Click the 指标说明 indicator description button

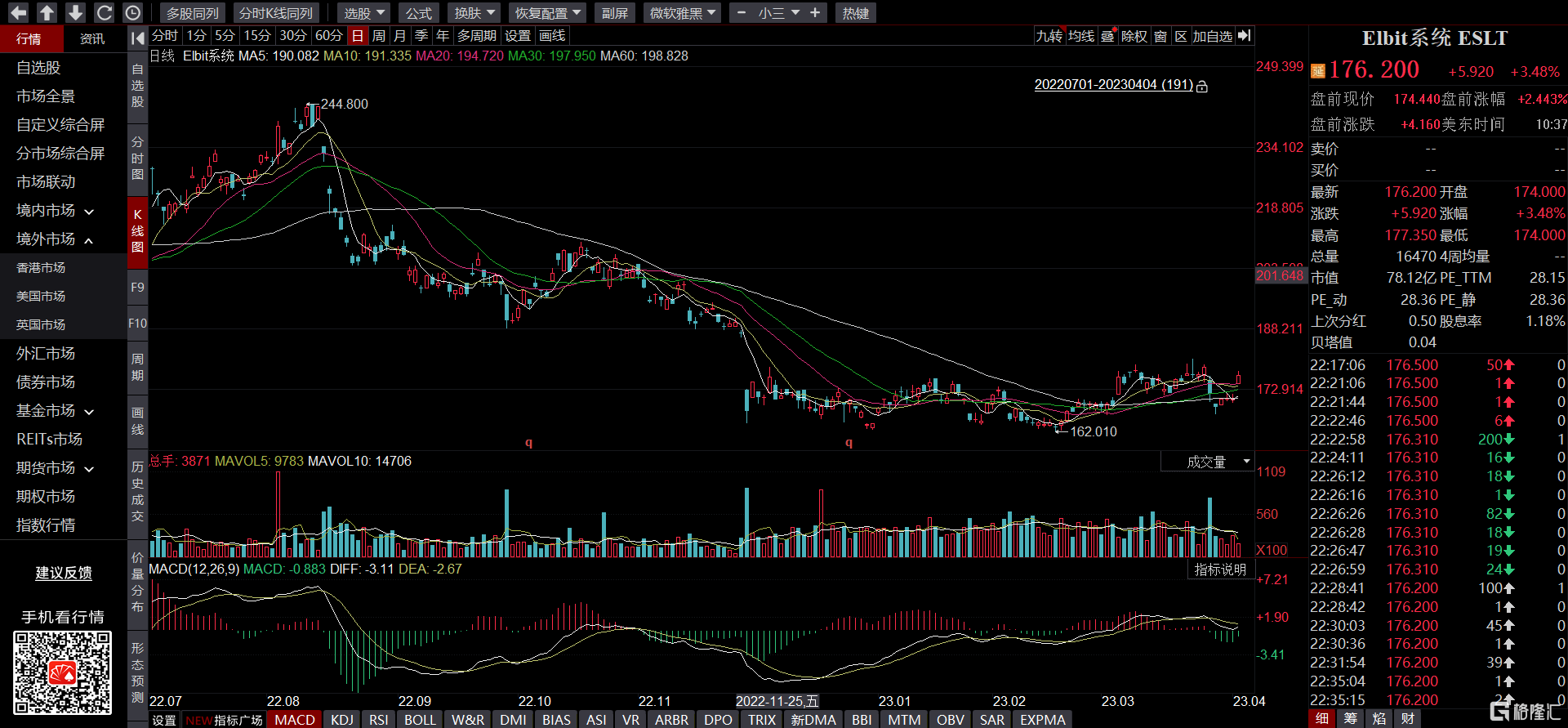1220,569
